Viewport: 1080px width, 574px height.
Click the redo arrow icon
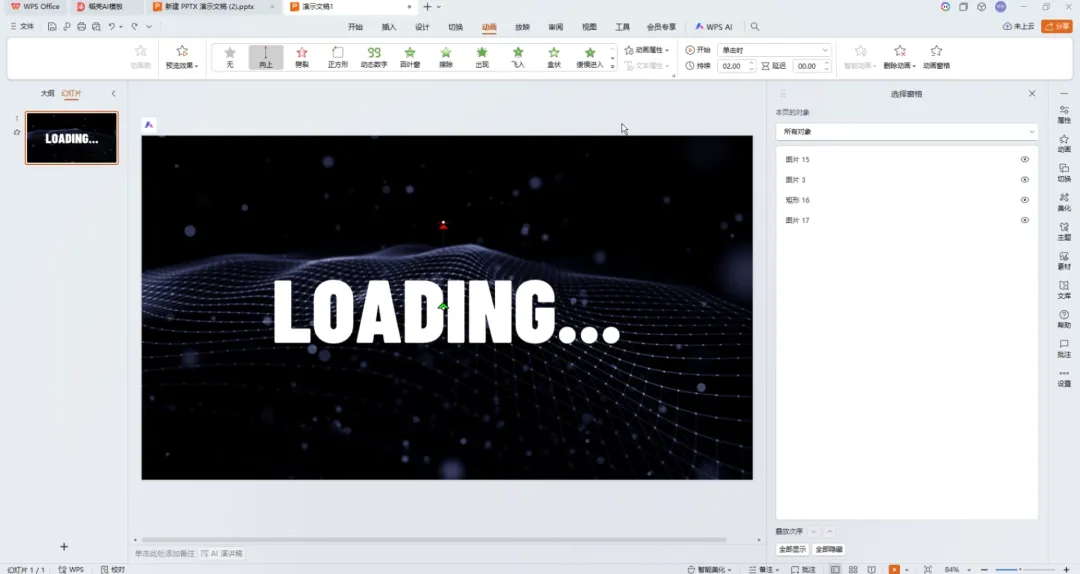pyautogui.click(x=134, y=26)
